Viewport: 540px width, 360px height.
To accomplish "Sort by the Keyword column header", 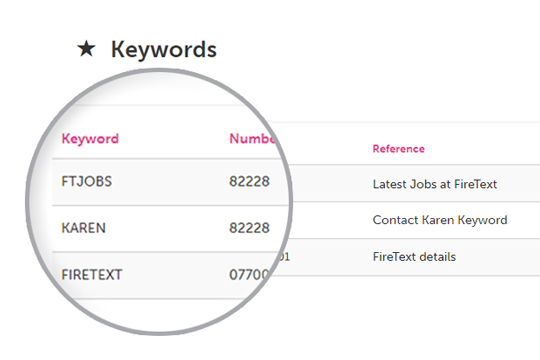I will tap(90, 139).
